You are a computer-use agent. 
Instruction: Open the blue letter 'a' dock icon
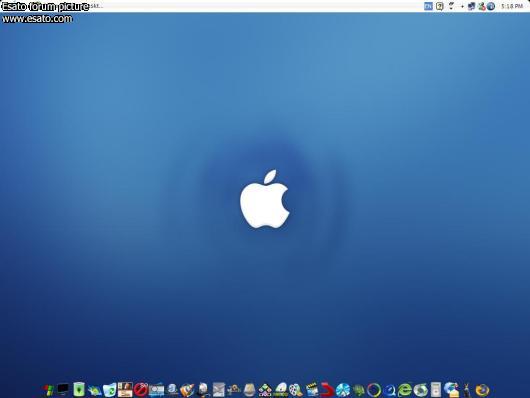172,390
